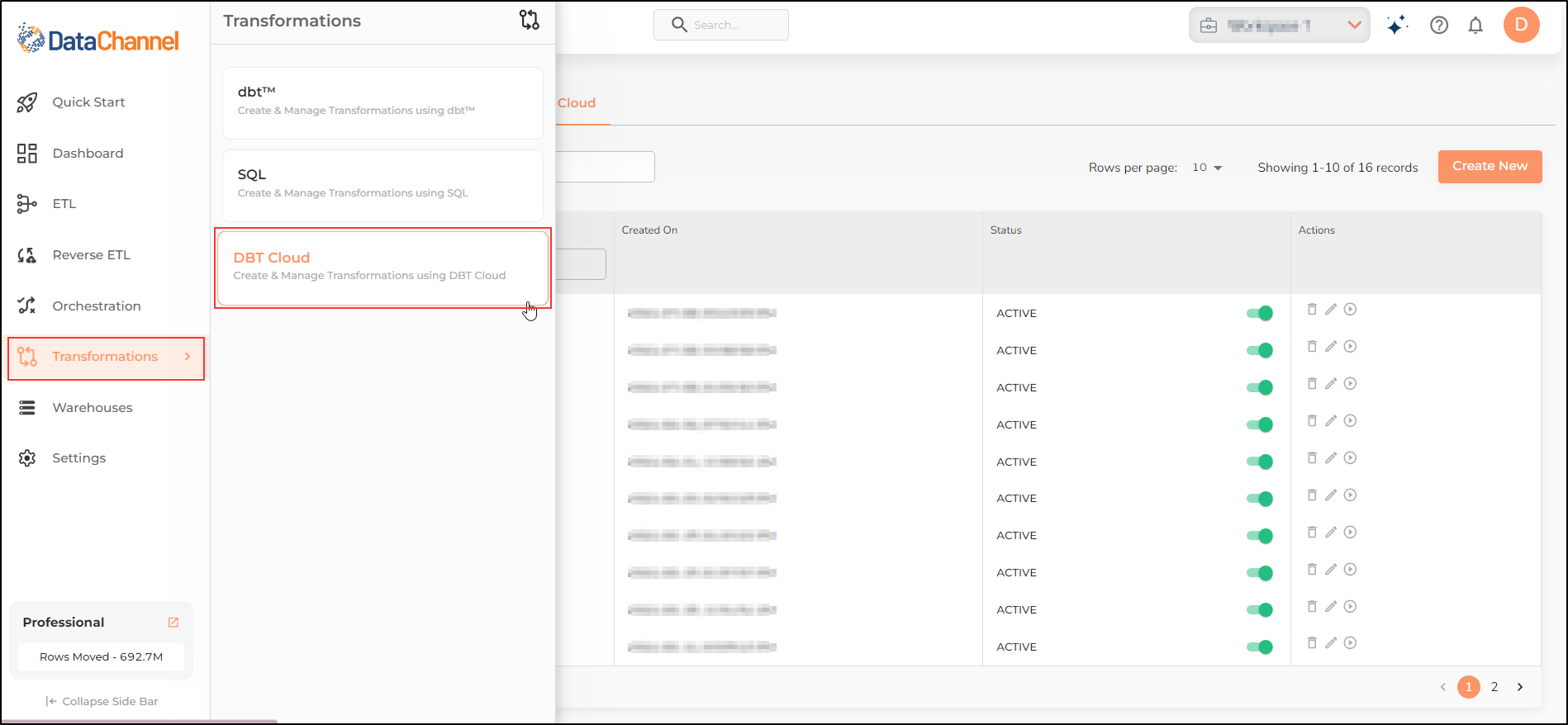The width and height of the screenshot is (1568, 725).
Task: Go to page 2 of records
Action: click(x=1494, y=687)
